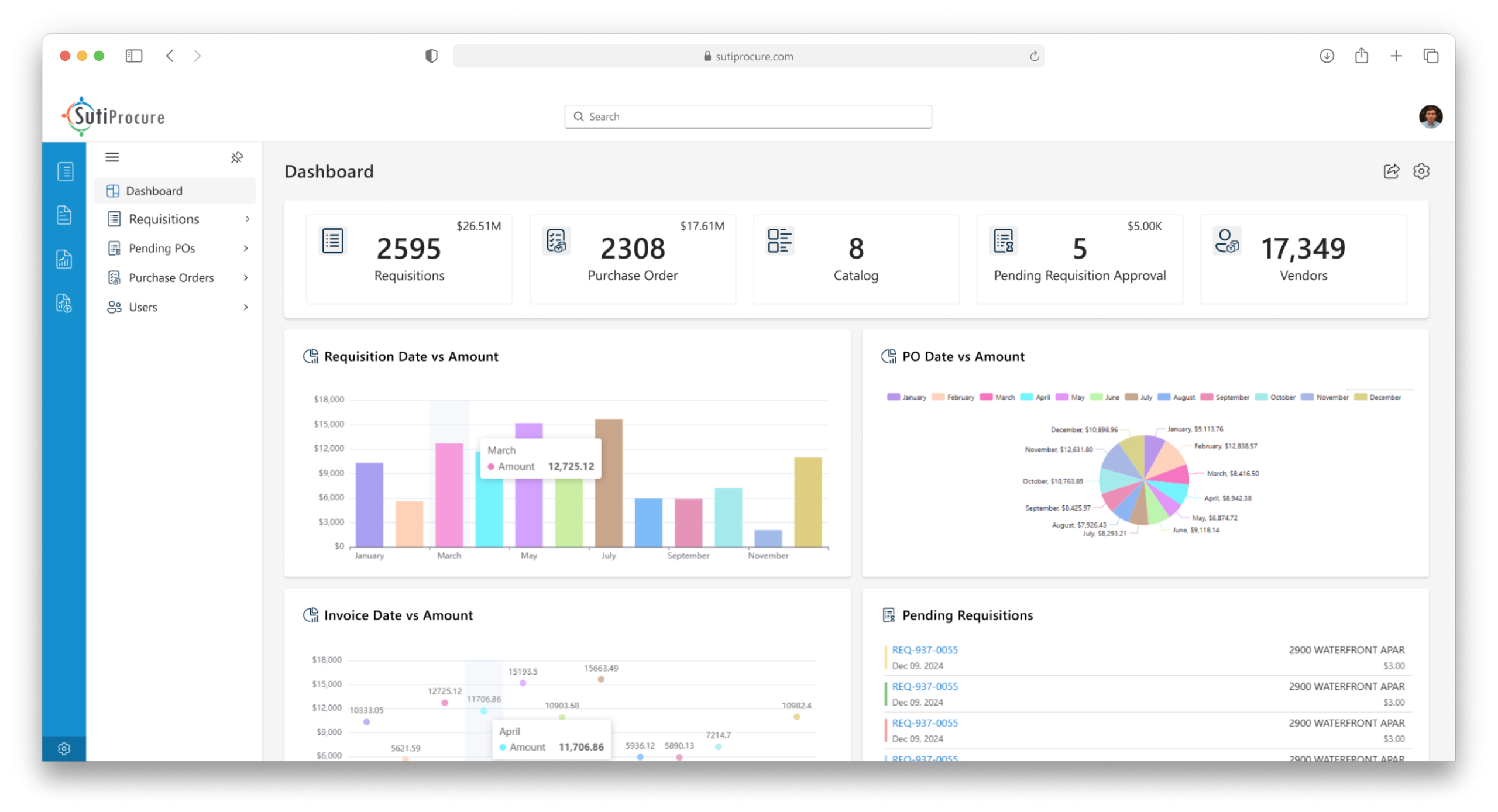Click the December legend color swatch
This screenshot has height=812, width=1498.
click(1360, 397)
